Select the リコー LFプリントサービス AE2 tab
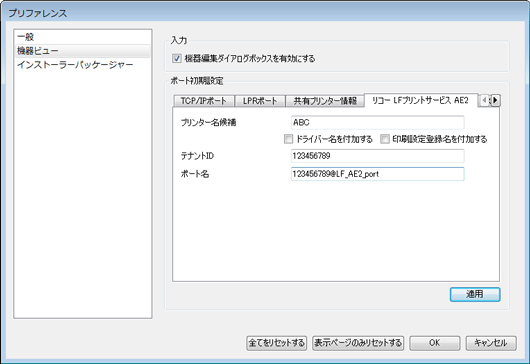Viewport: 530px width, 364px height. (x=420, y=100)
